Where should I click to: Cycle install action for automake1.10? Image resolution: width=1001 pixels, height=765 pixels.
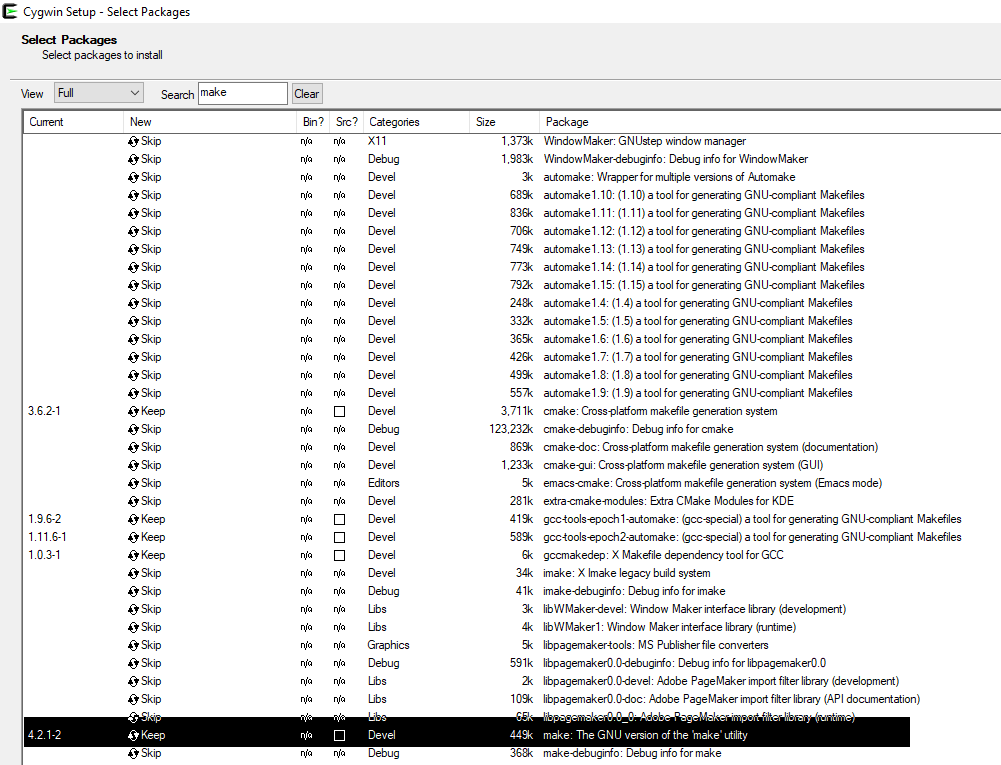pos(133,195)
